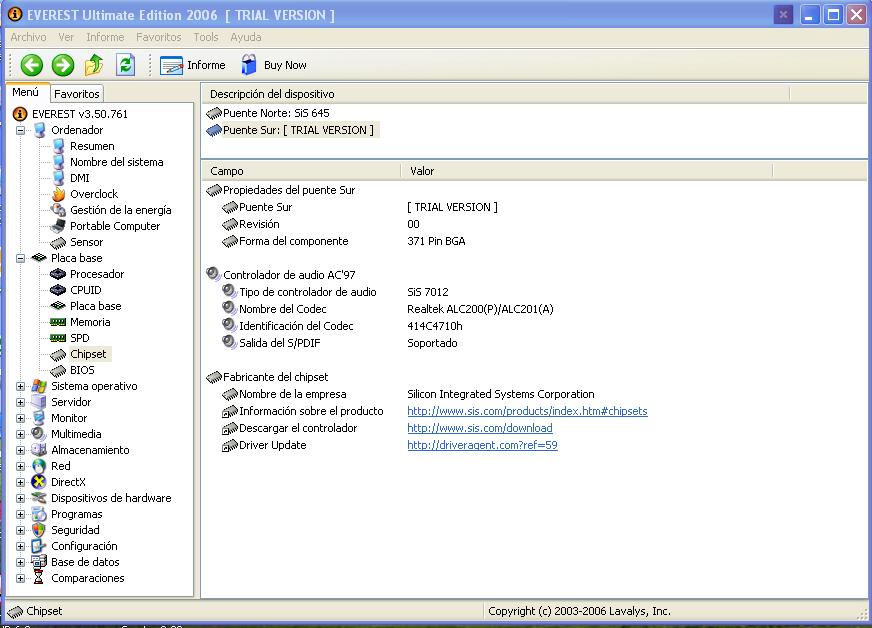872x628 pixels.
Task: Collapse the Placa base tree node
Action: [x=21, y=258]
